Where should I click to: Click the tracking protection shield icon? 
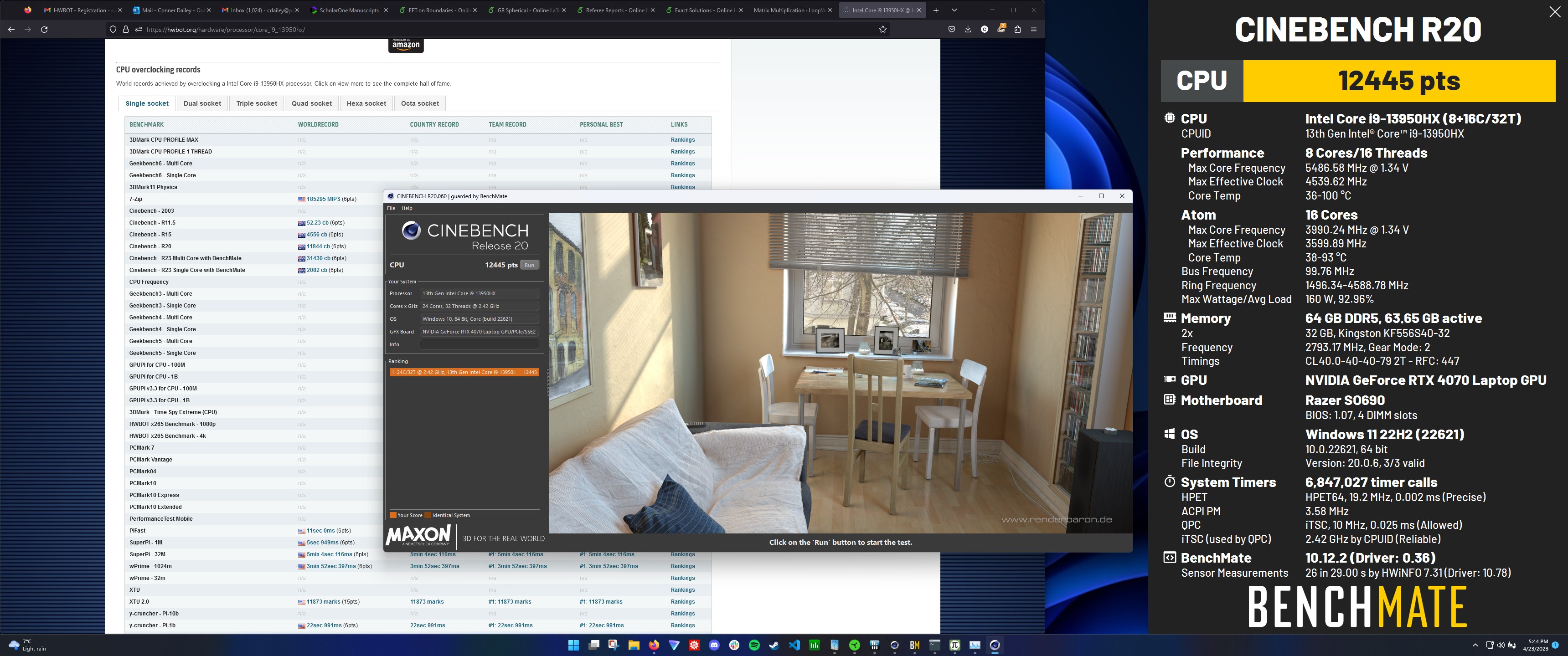(x=113, y=29)
